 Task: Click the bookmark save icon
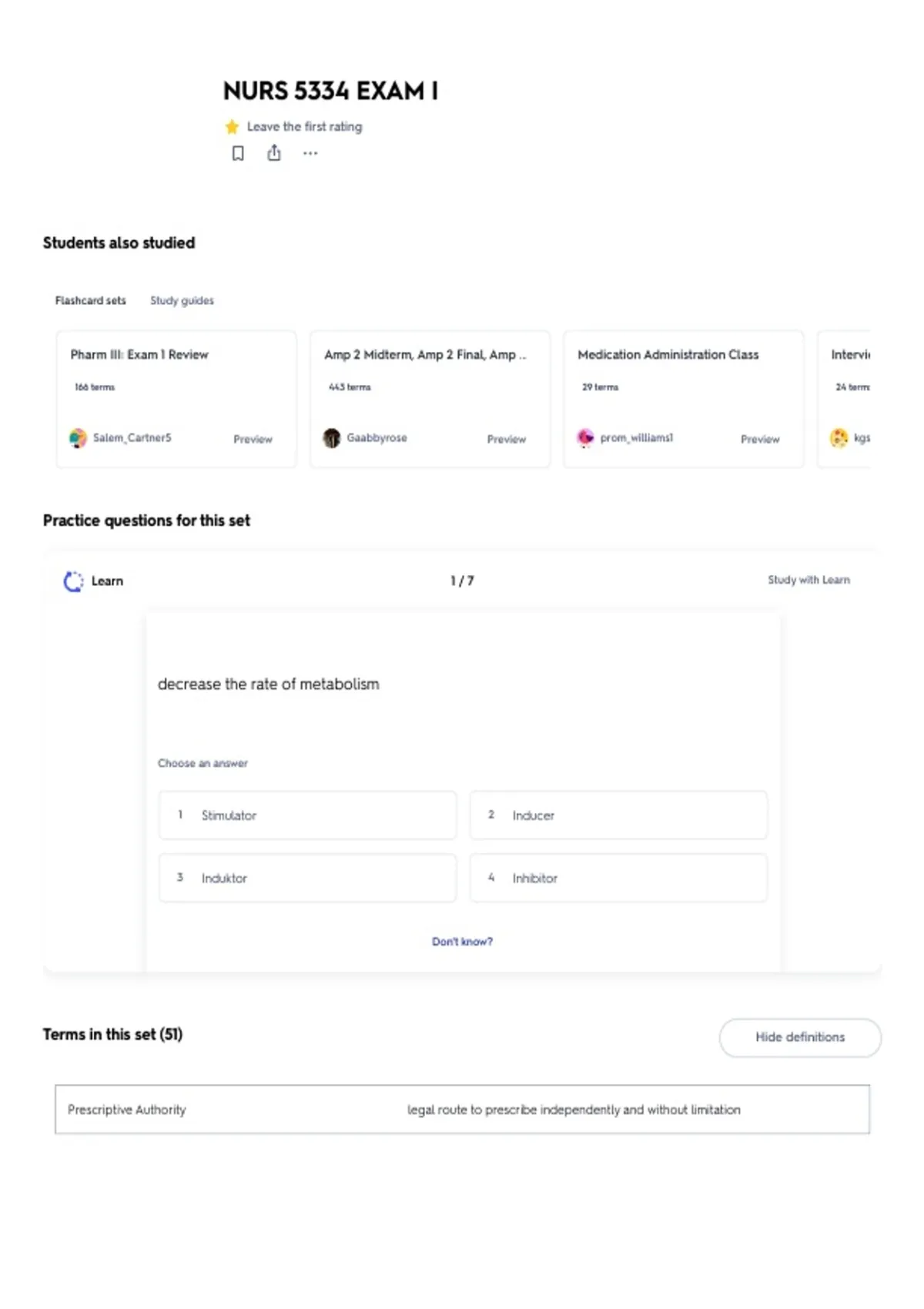tap(238, 153)
